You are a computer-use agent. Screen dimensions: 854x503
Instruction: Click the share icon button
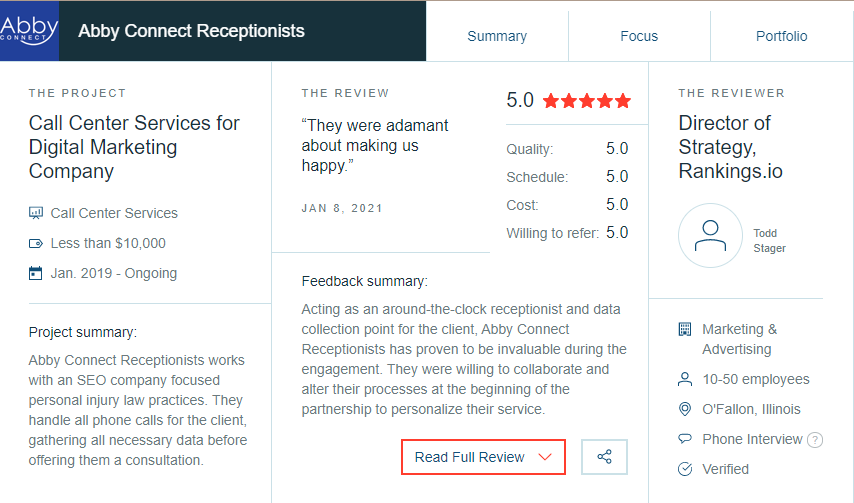(x=604, y=457)
